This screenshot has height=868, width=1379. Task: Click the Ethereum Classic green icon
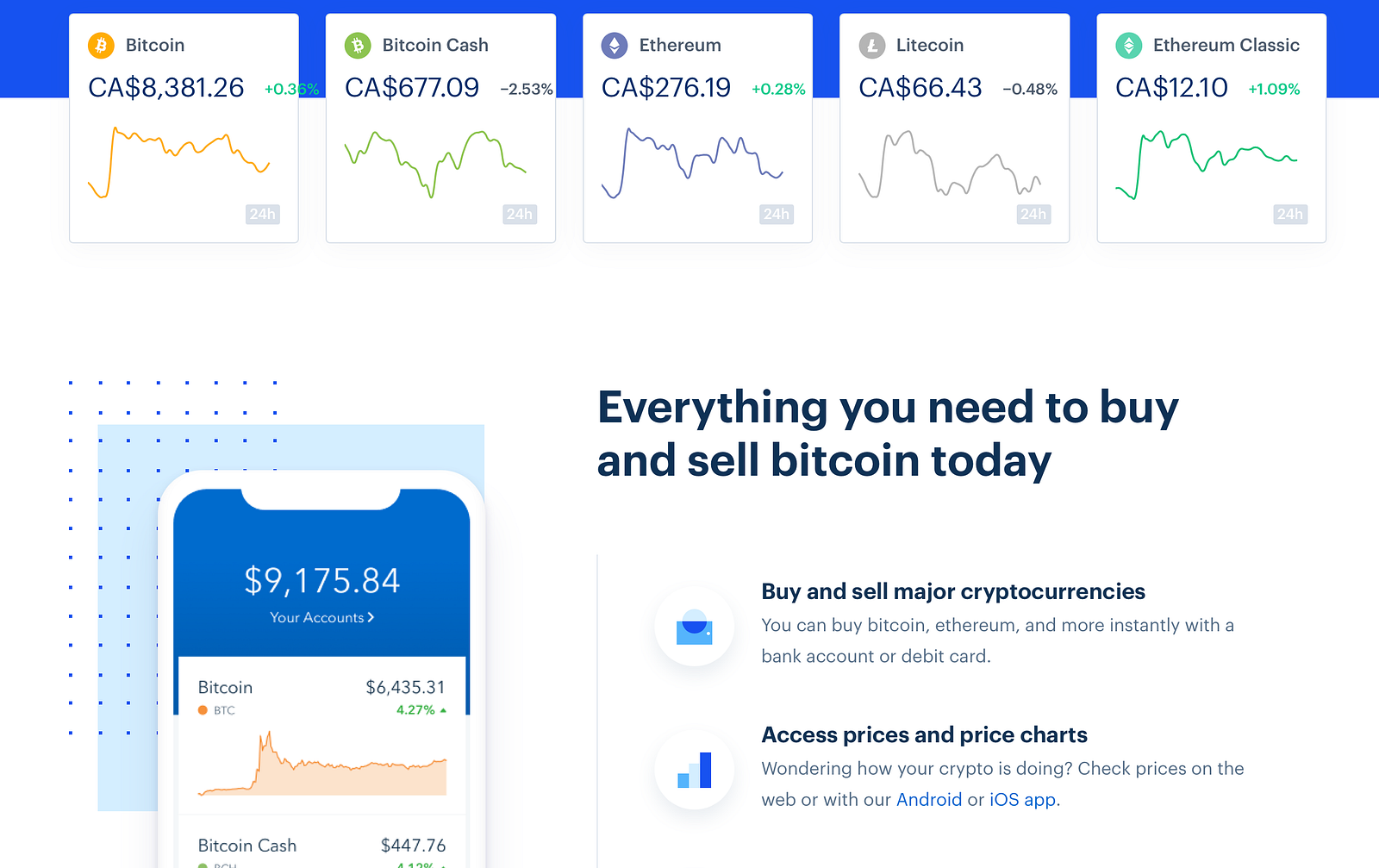pyautogui.click(x=1129, y=45)
